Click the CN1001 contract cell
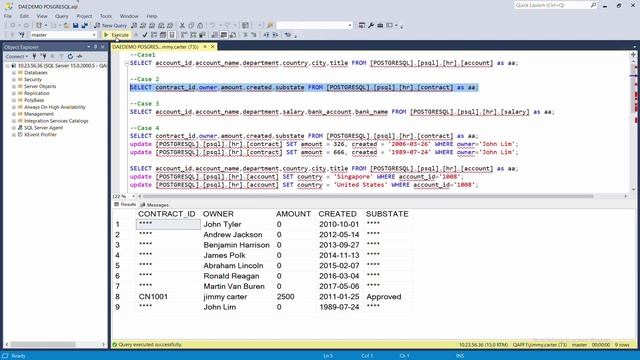The width and height of the screenshot is (640, 360). point(167,297)
